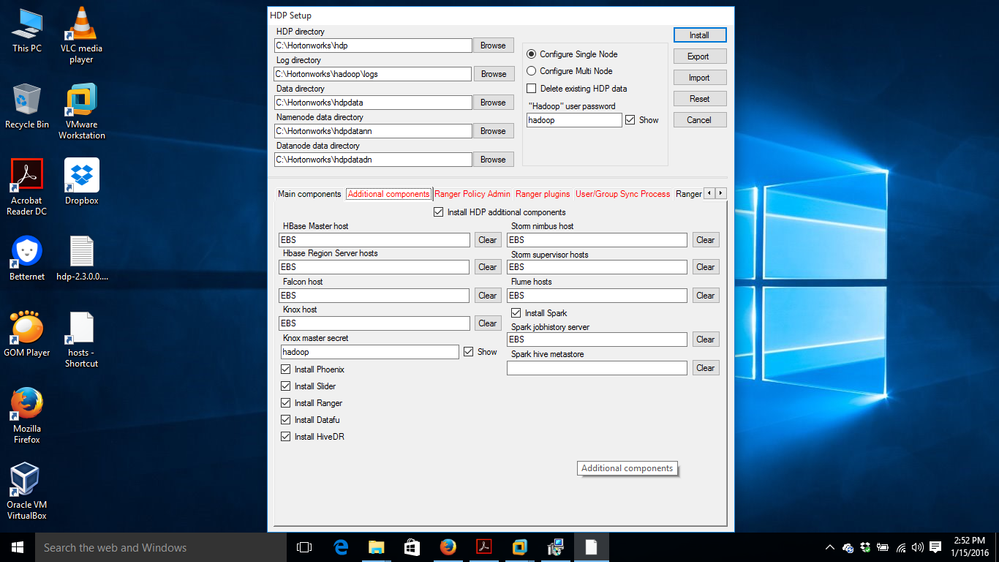Enable Delete existing HDP data checkbox
999x562 pixels.
(532, 89)
